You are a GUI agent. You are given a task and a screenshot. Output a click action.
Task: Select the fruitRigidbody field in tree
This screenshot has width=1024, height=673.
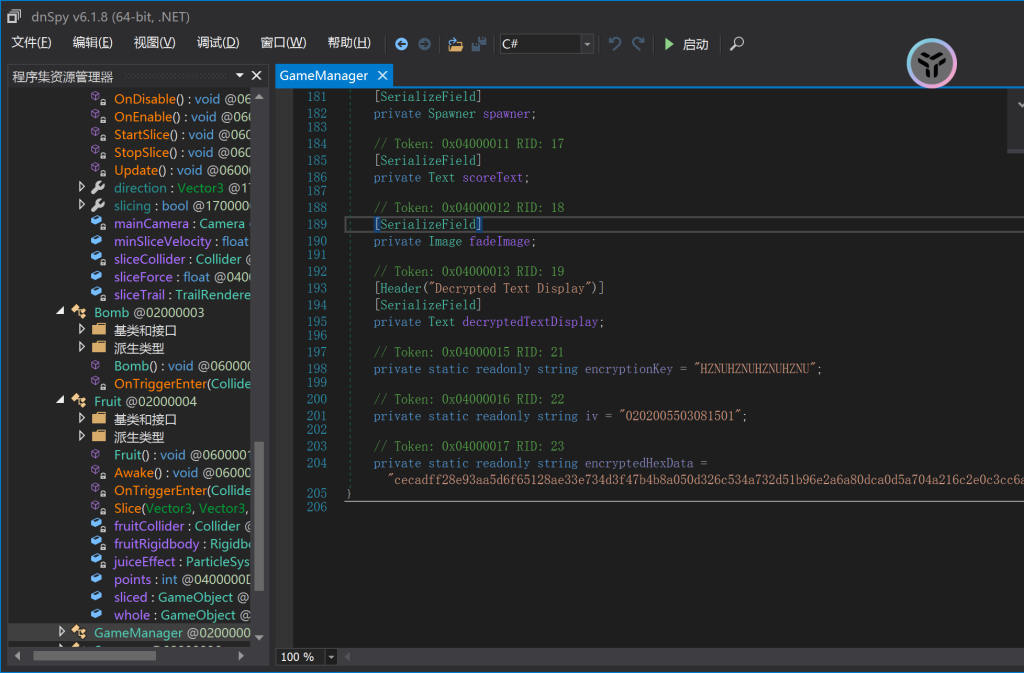point(182,544)
